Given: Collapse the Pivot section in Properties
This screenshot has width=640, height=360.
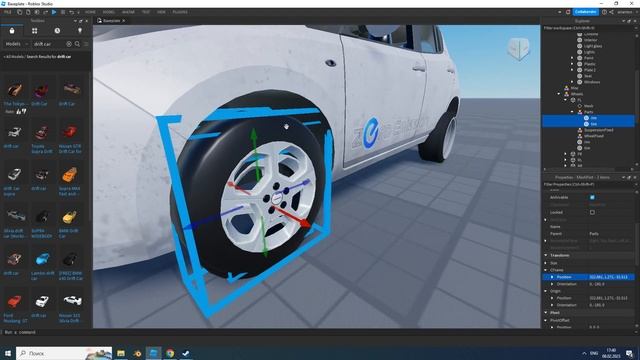Looking at the screenshot, I should [x=546, y=313].
